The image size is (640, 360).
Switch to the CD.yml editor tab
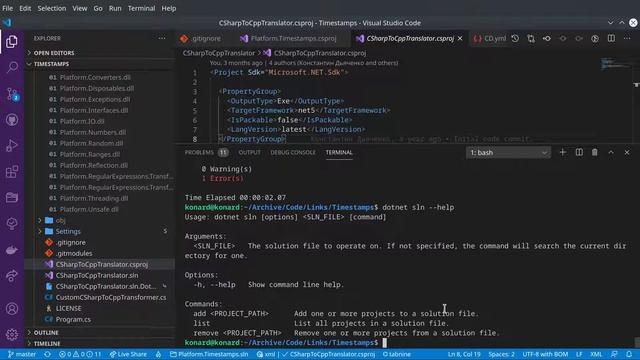(x=490, y=38)
